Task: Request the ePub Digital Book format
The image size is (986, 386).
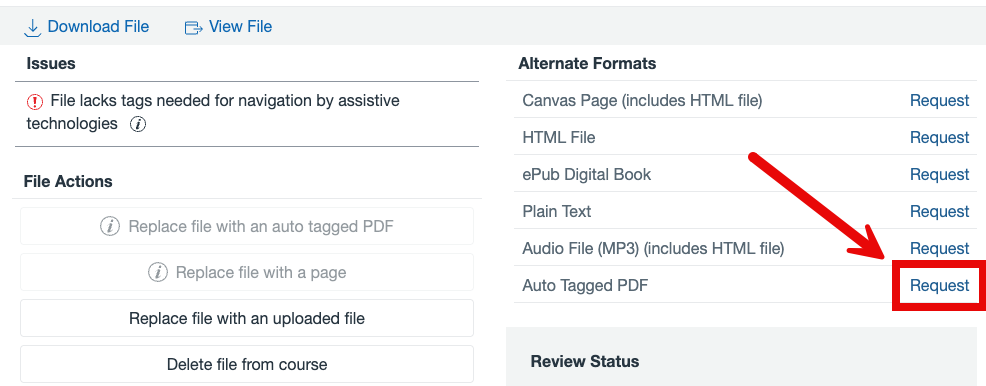Action: click(939, 174)
